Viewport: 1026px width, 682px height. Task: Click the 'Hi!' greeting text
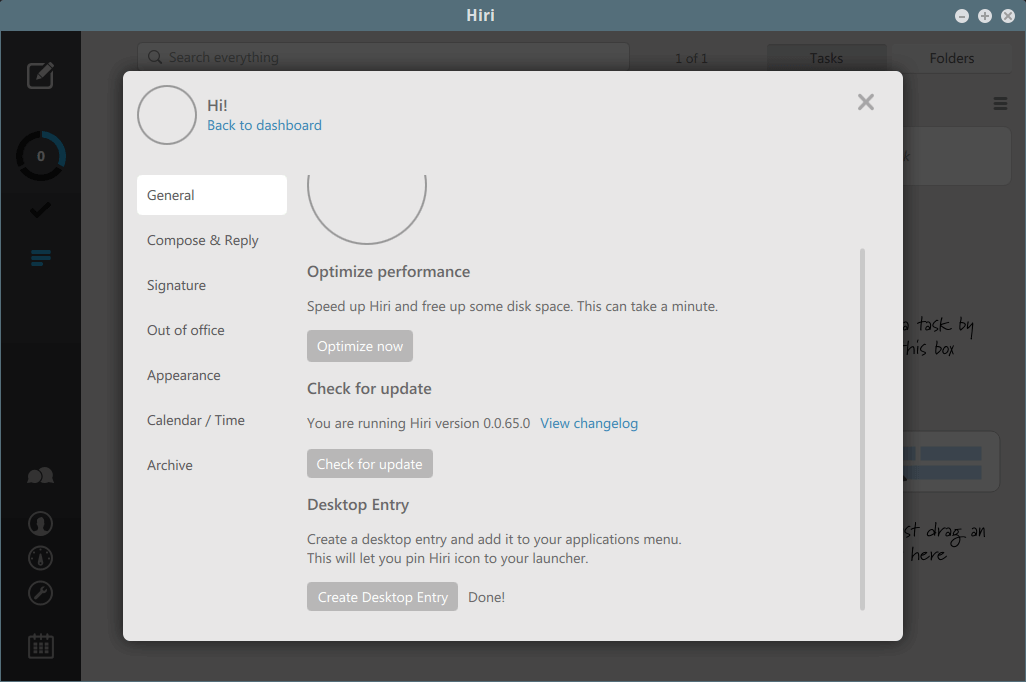point(217,105)
